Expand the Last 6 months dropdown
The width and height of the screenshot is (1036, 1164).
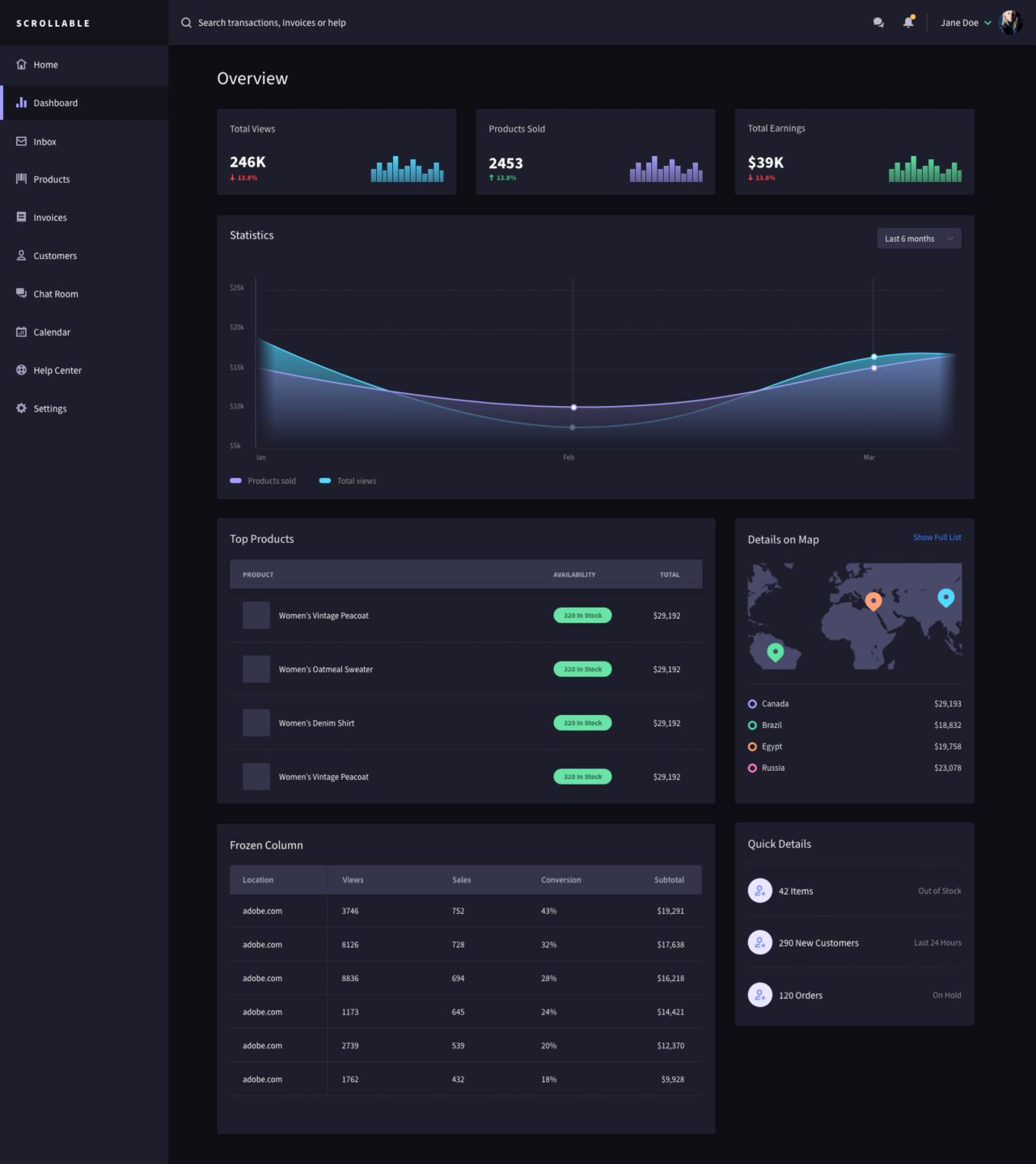(x=919, y=239)
